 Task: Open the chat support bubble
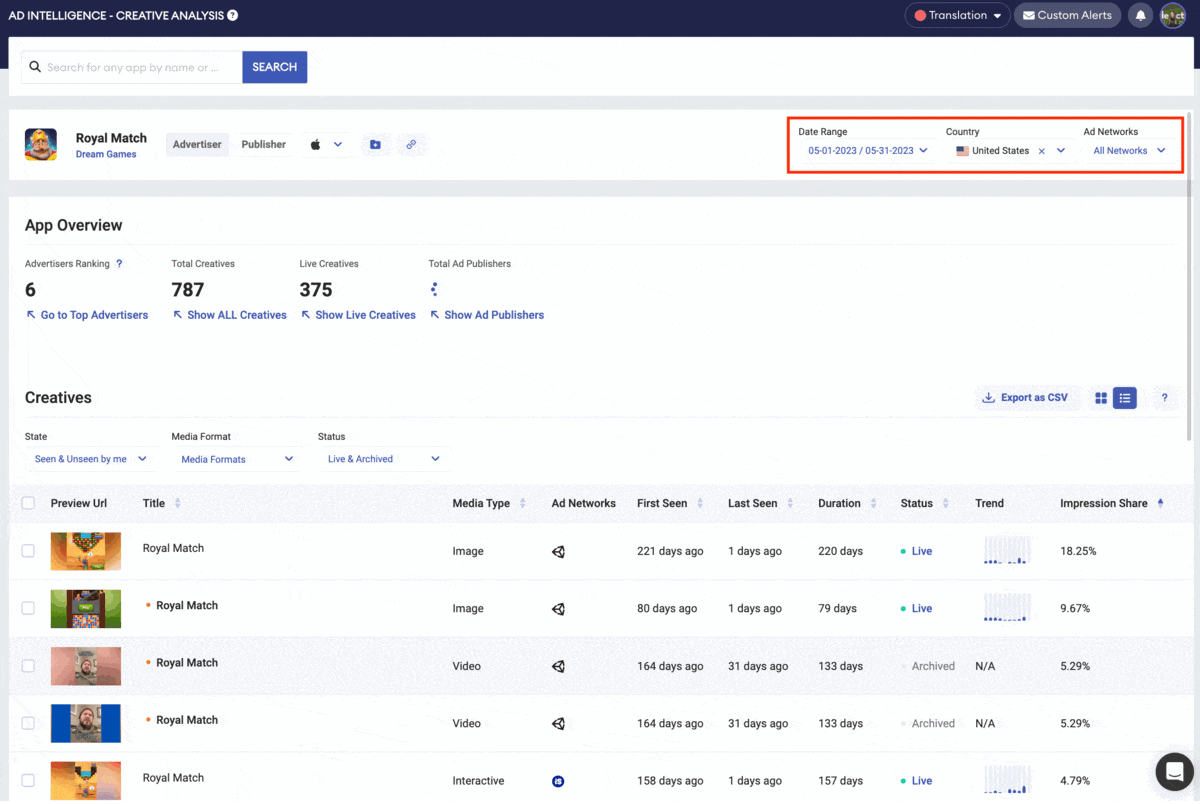pyautogui.click(x=1175, y=772)
